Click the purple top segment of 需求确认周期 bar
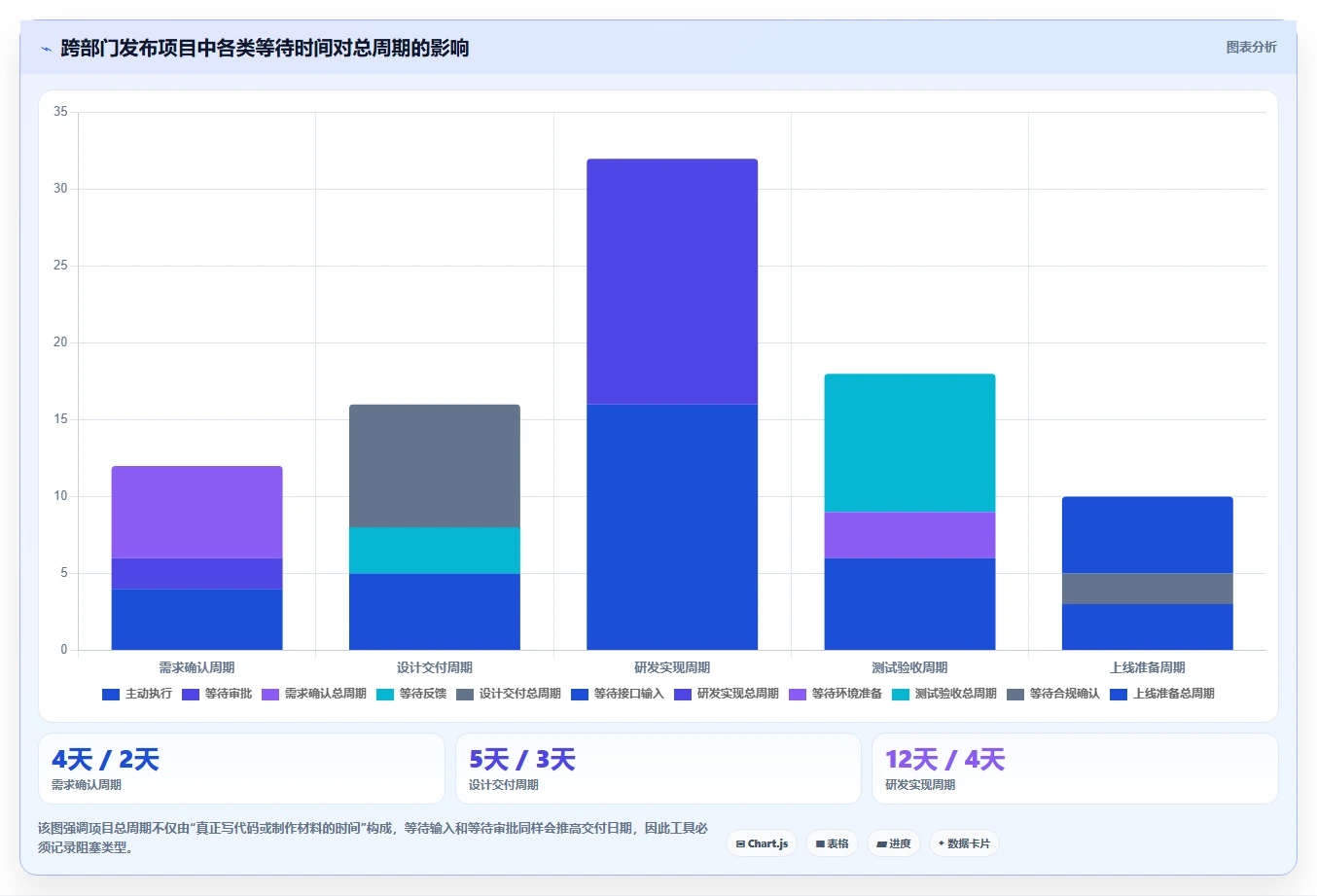The height and width of the screenshot is (896, 1317). [x=196, y=512]
